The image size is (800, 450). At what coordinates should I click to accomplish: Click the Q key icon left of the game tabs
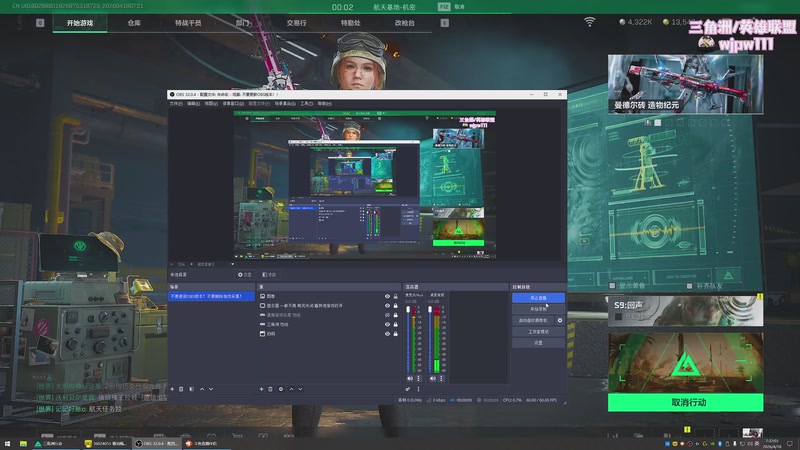(x=40, y=23)
